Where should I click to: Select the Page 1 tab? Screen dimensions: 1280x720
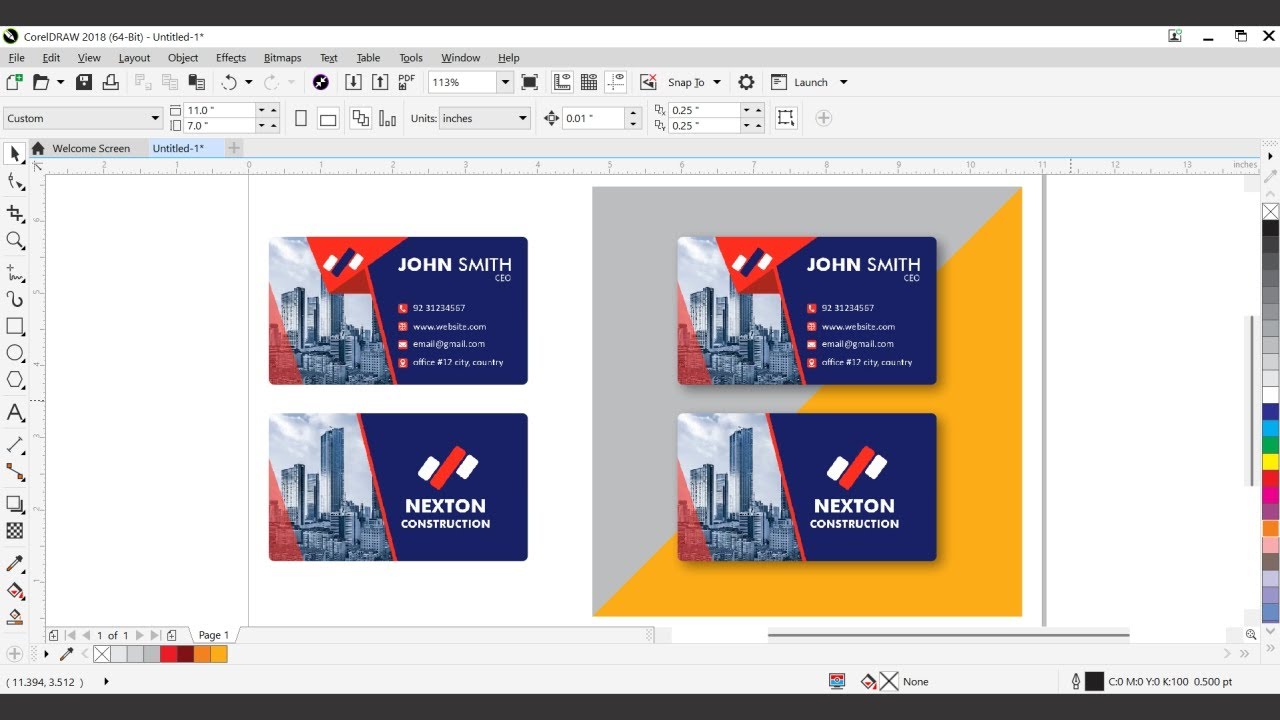tap(213, 635)
